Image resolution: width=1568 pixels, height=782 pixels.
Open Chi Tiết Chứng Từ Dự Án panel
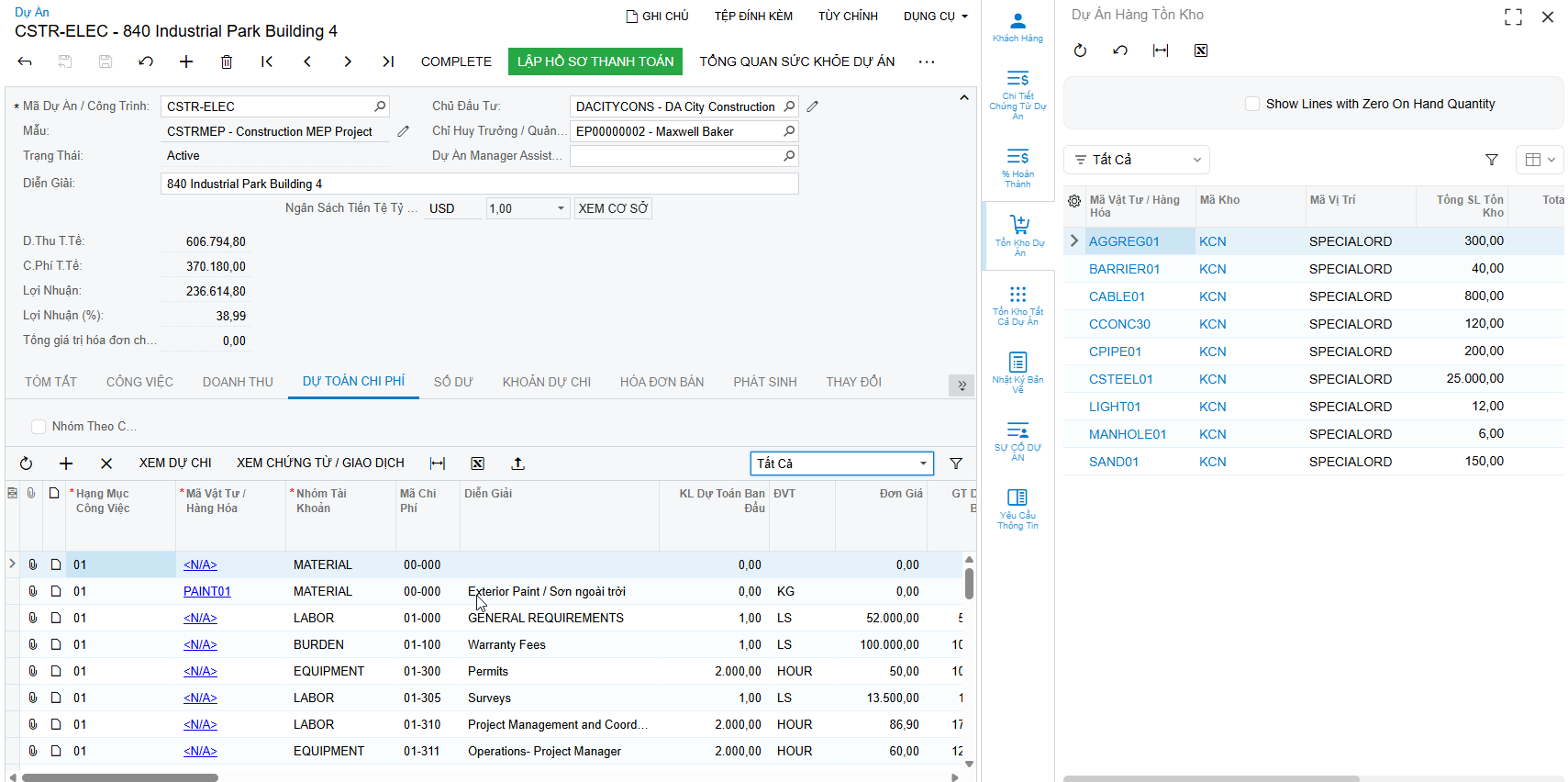coord(1018,95)
